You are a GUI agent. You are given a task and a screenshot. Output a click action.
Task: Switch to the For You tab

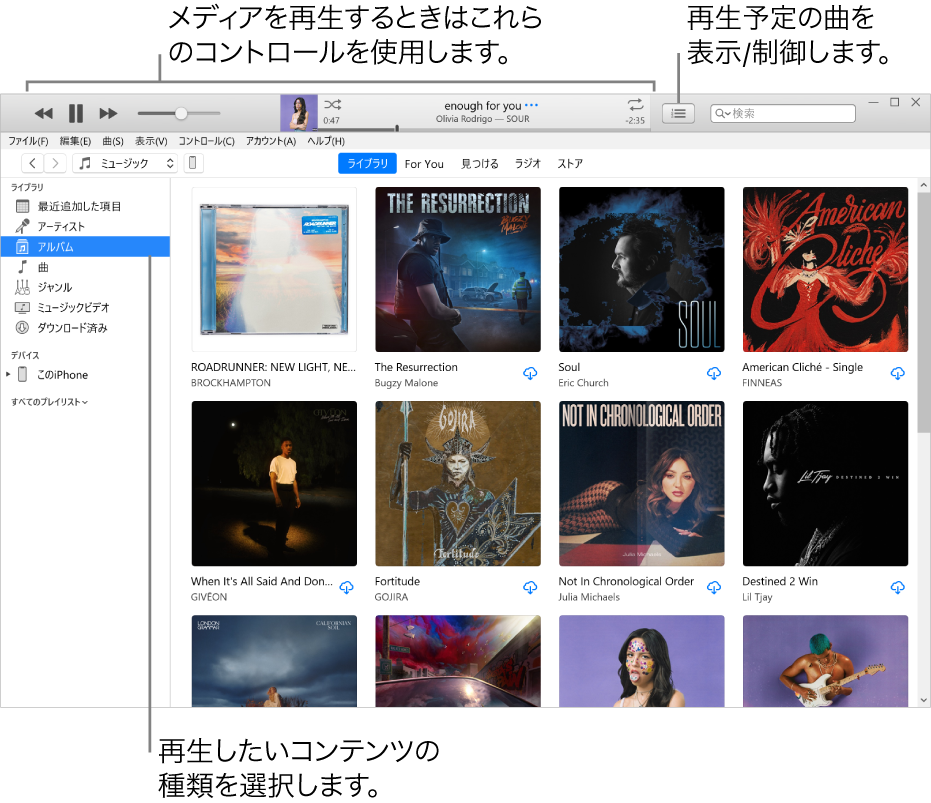[424, 164]
